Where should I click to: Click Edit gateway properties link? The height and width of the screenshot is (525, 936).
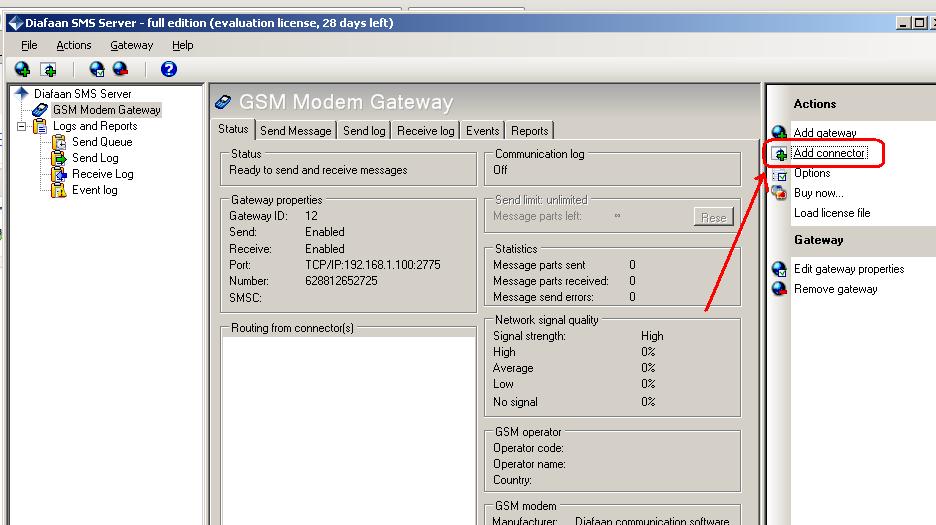pyautogui.click(x=849, y=269)
